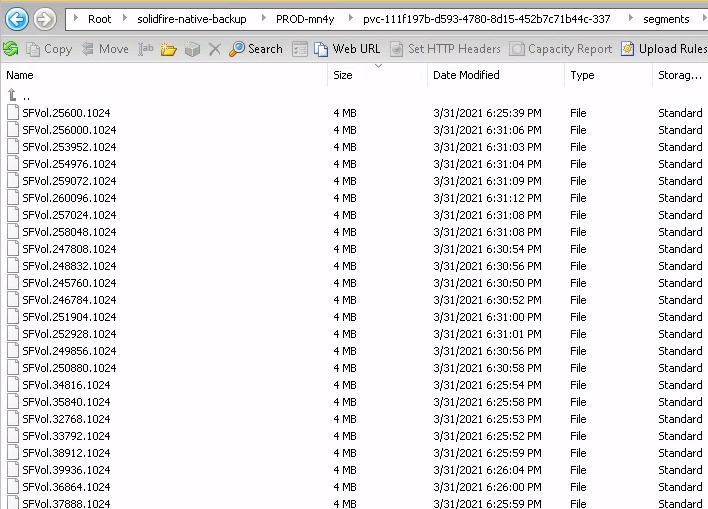
Task: Navigate to PROD-mn4y breadcrumb
Action: (305, 19)
